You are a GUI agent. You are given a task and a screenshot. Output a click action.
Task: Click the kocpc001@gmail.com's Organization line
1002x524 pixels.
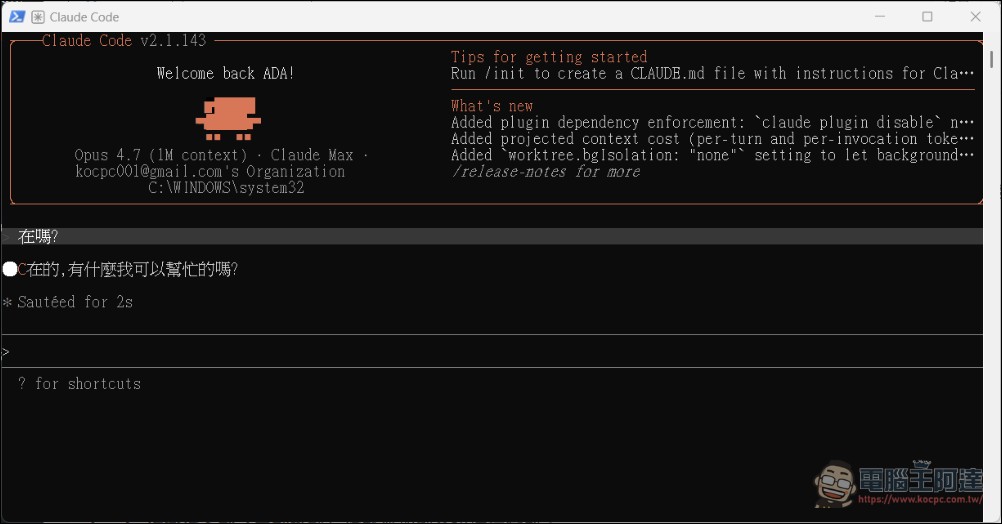(210, 171)
